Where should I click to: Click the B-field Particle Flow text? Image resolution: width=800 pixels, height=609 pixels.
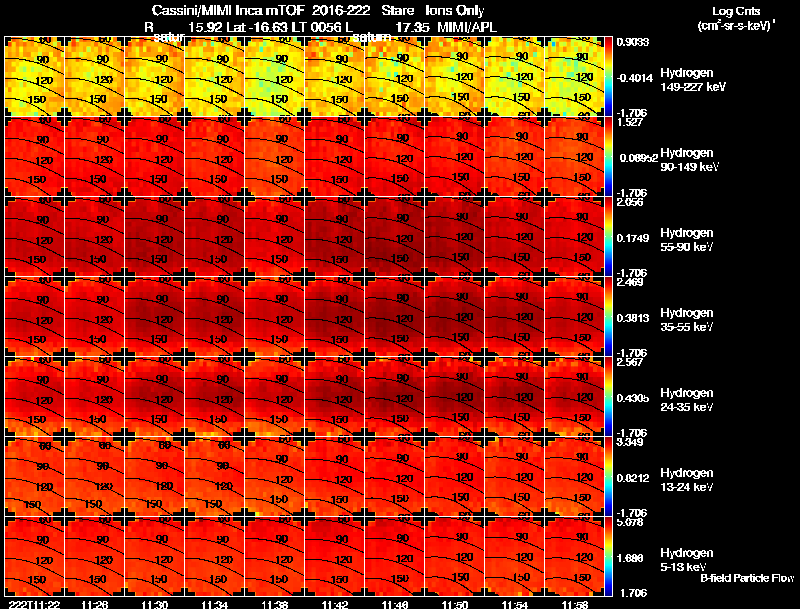pos(747,578)
